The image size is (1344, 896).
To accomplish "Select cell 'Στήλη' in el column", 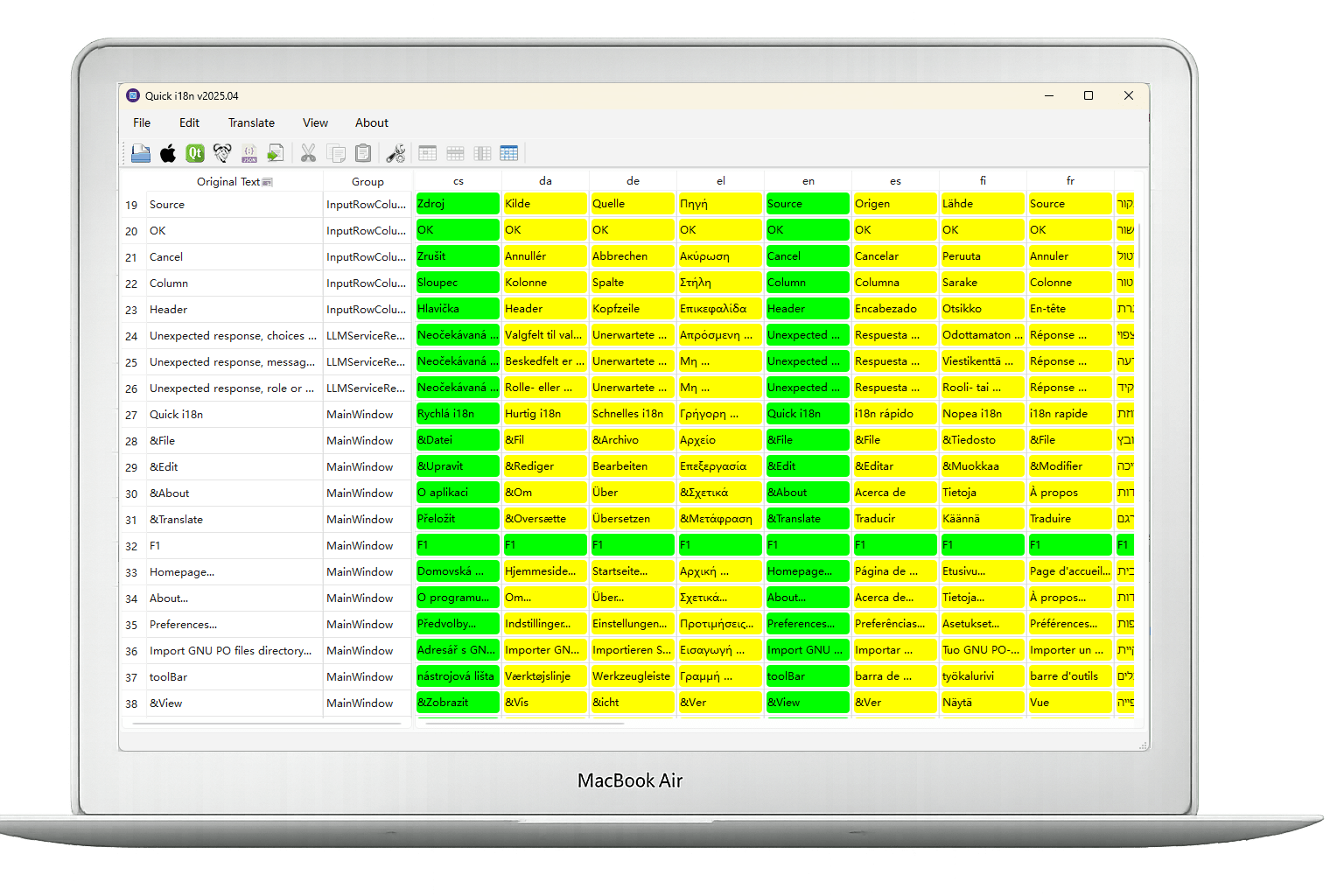I will tap(720, 283).
